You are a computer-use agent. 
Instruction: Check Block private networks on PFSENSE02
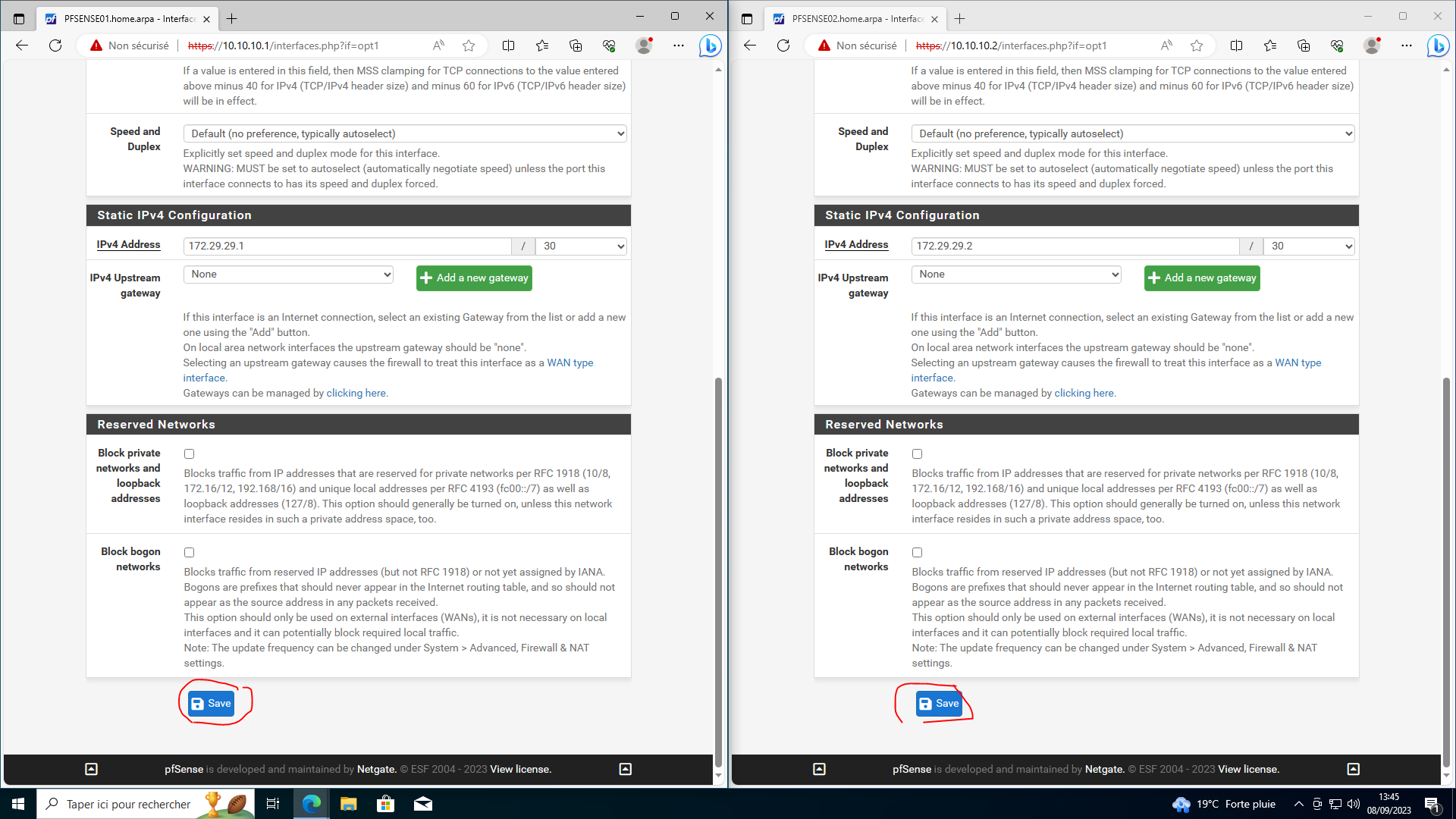pyautogui.click(x=917, y=453)
